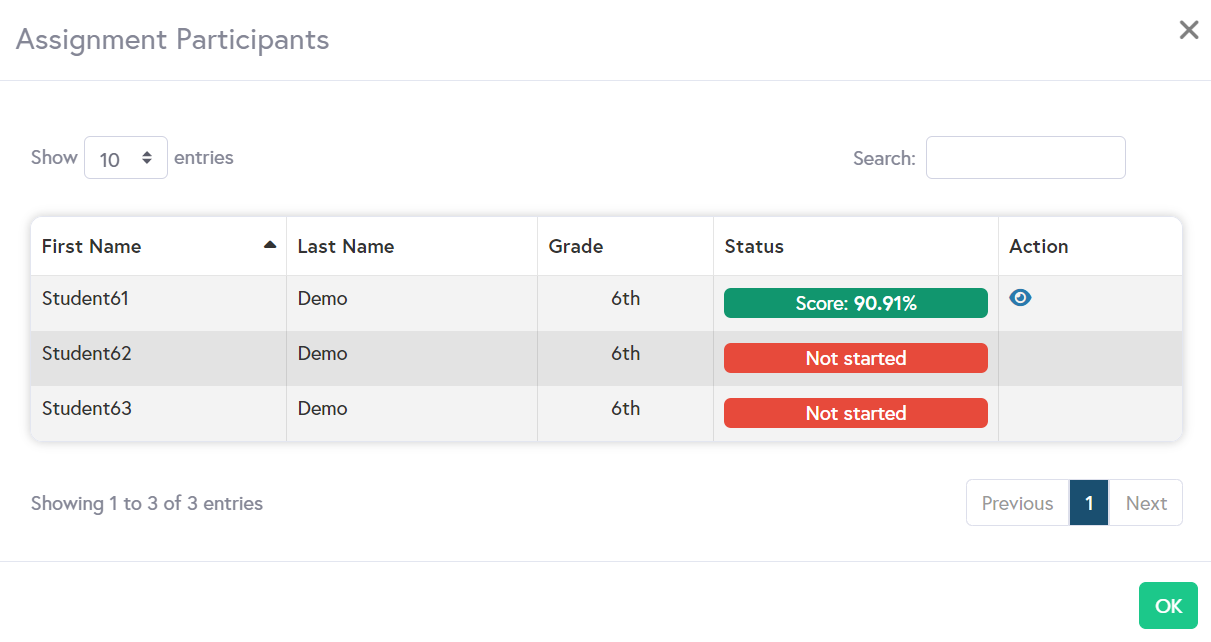Sort table by Grade header
The image size is (1211, 642).
pos(576,246)
